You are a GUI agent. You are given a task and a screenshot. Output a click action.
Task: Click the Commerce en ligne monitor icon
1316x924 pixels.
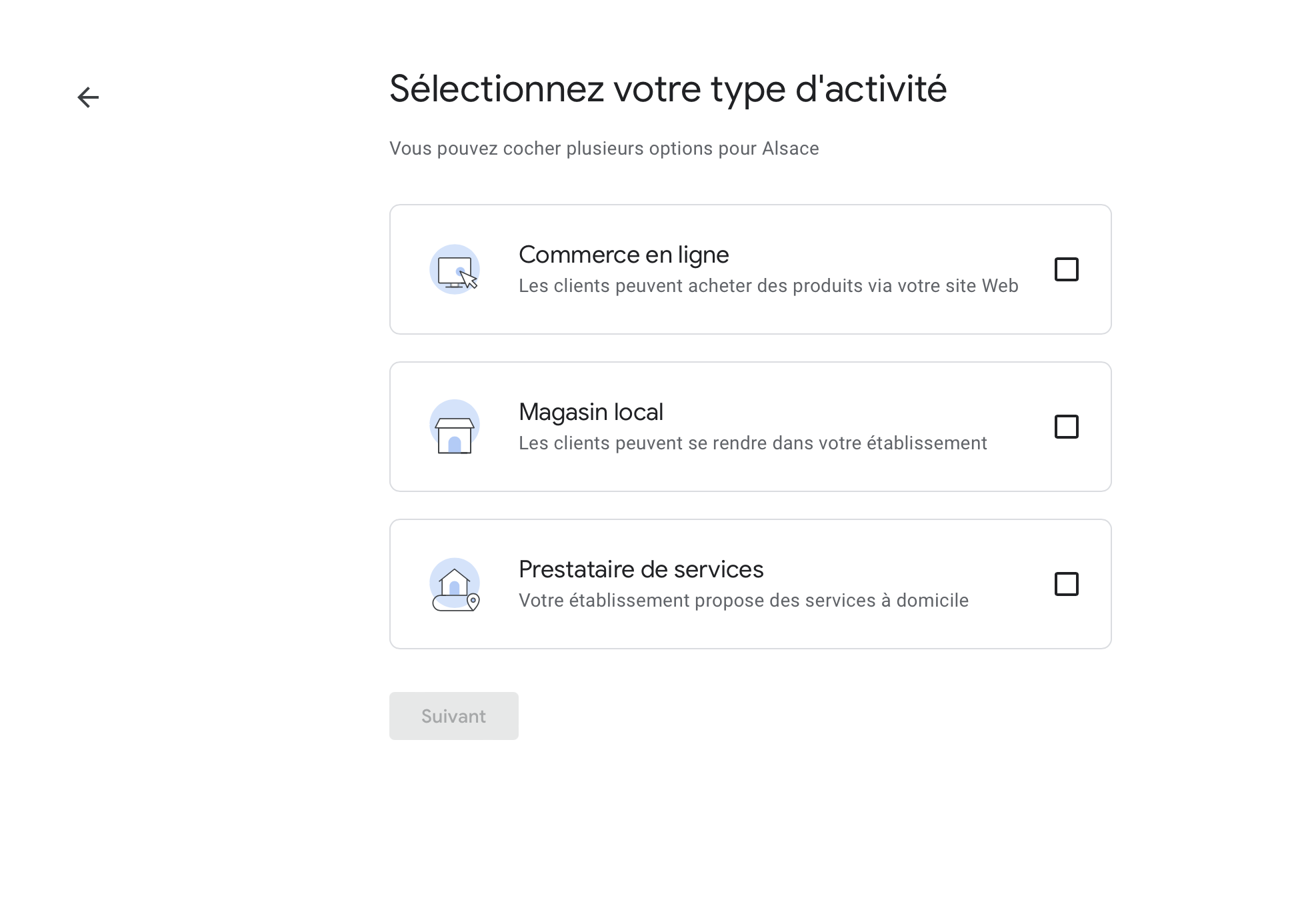[455, 270]
